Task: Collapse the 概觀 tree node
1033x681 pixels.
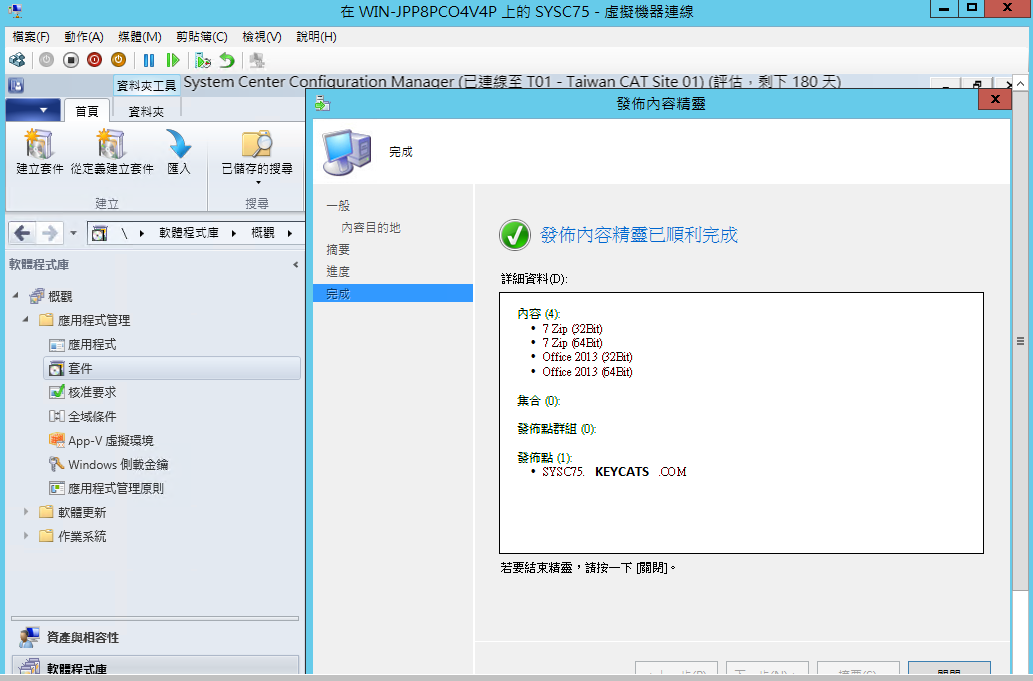Action: point(15,296)
